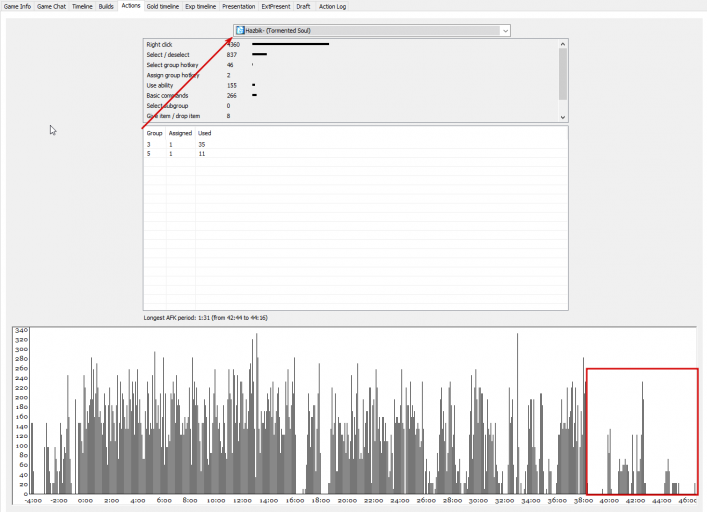Click the 24:00 mark on chart axis
This screenshot has width=707, height=512.
(x=399, y=500)
